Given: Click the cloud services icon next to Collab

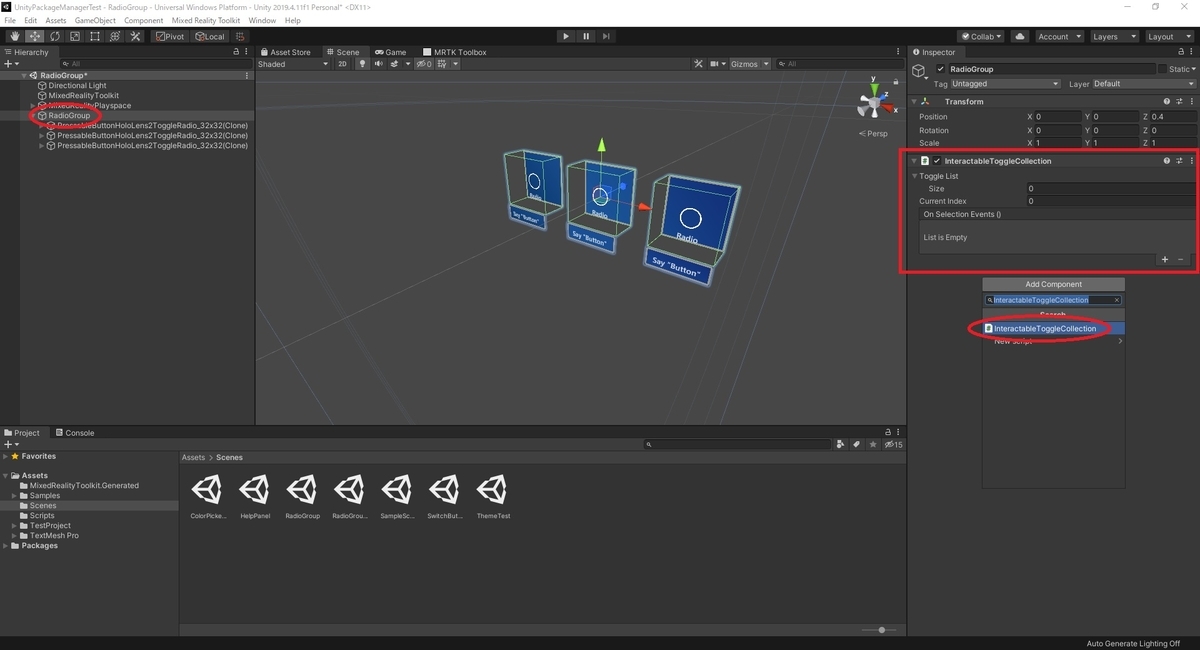Looking at the screenshot, I should pyautogui.click(x=1020, y=36).
